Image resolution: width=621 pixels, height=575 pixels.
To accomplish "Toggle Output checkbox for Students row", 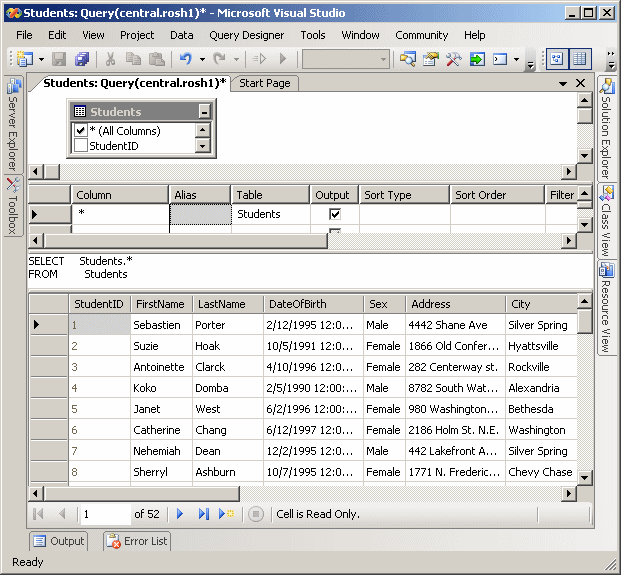I will [x=335, y=214].
